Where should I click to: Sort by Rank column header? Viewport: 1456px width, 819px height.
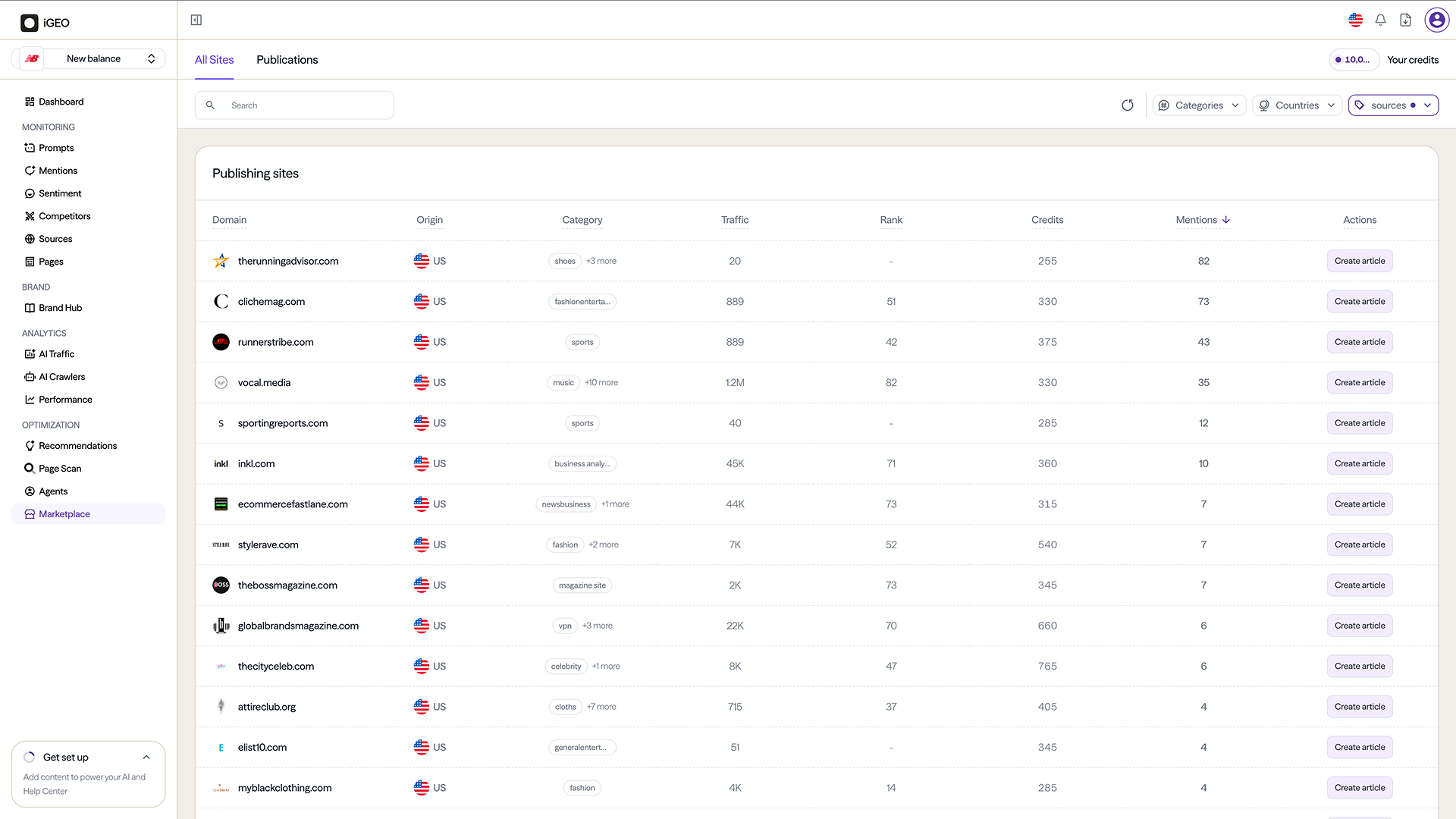pyautogui.click(x=891, y=220)
